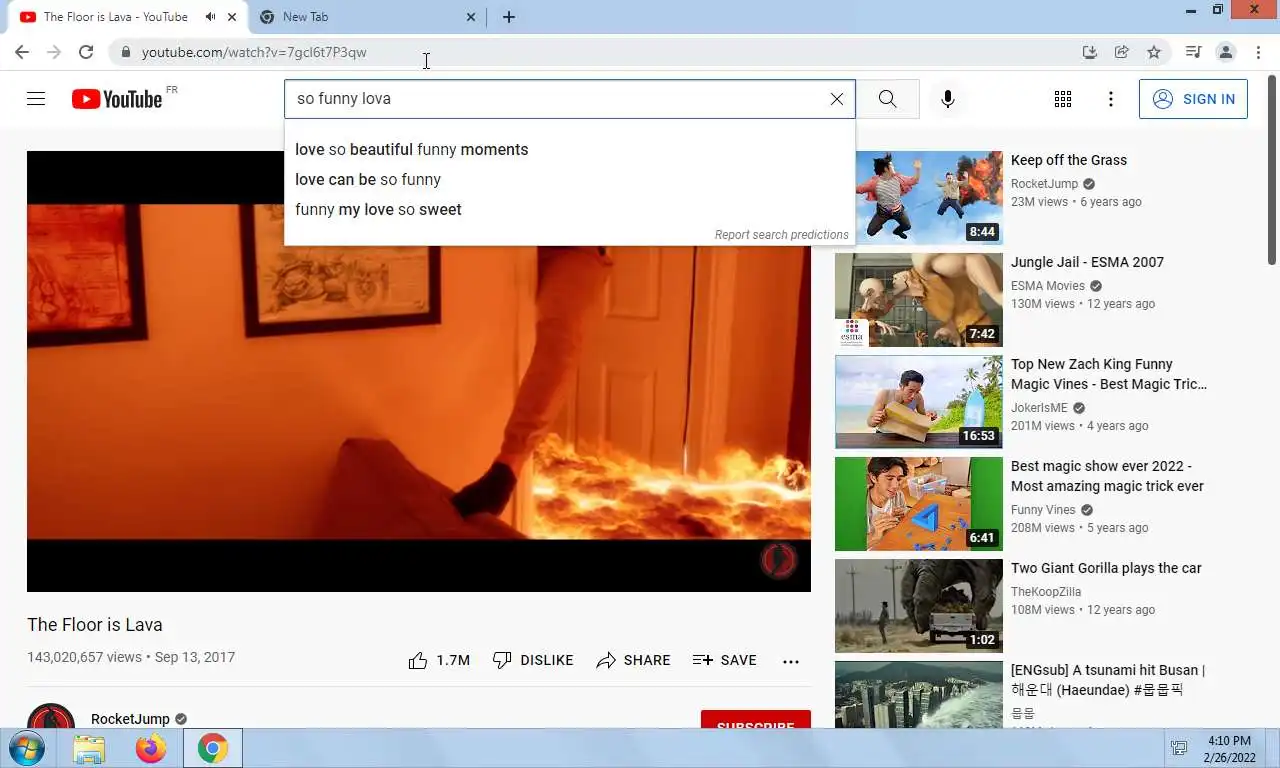Select Chrome in the taskbar
This screenshot has height=768, width=1280.
pyautogui.click(x=212, y=748)
